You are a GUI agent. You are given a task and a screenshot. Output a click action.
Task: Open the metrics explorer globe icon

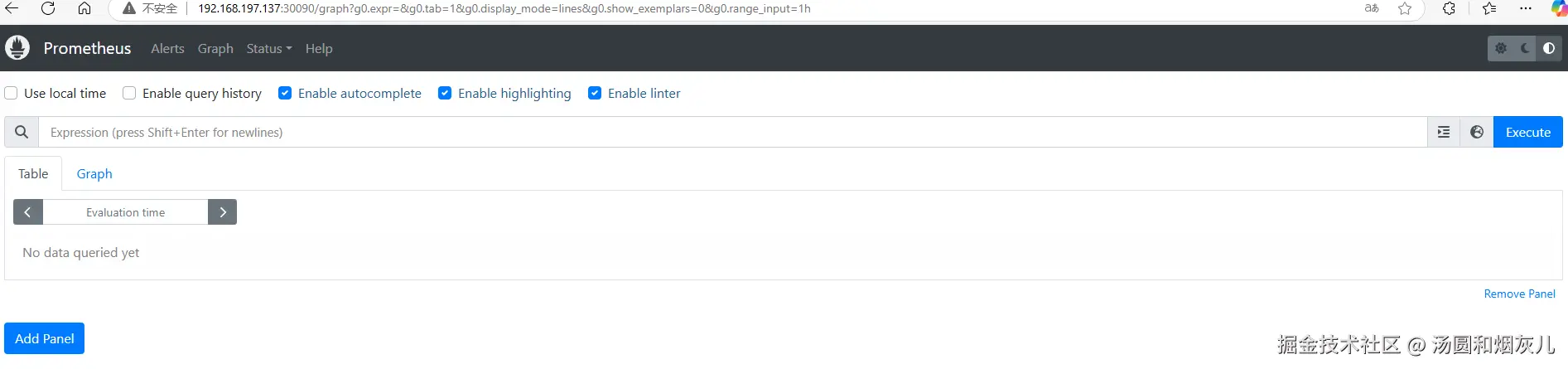1477,132
